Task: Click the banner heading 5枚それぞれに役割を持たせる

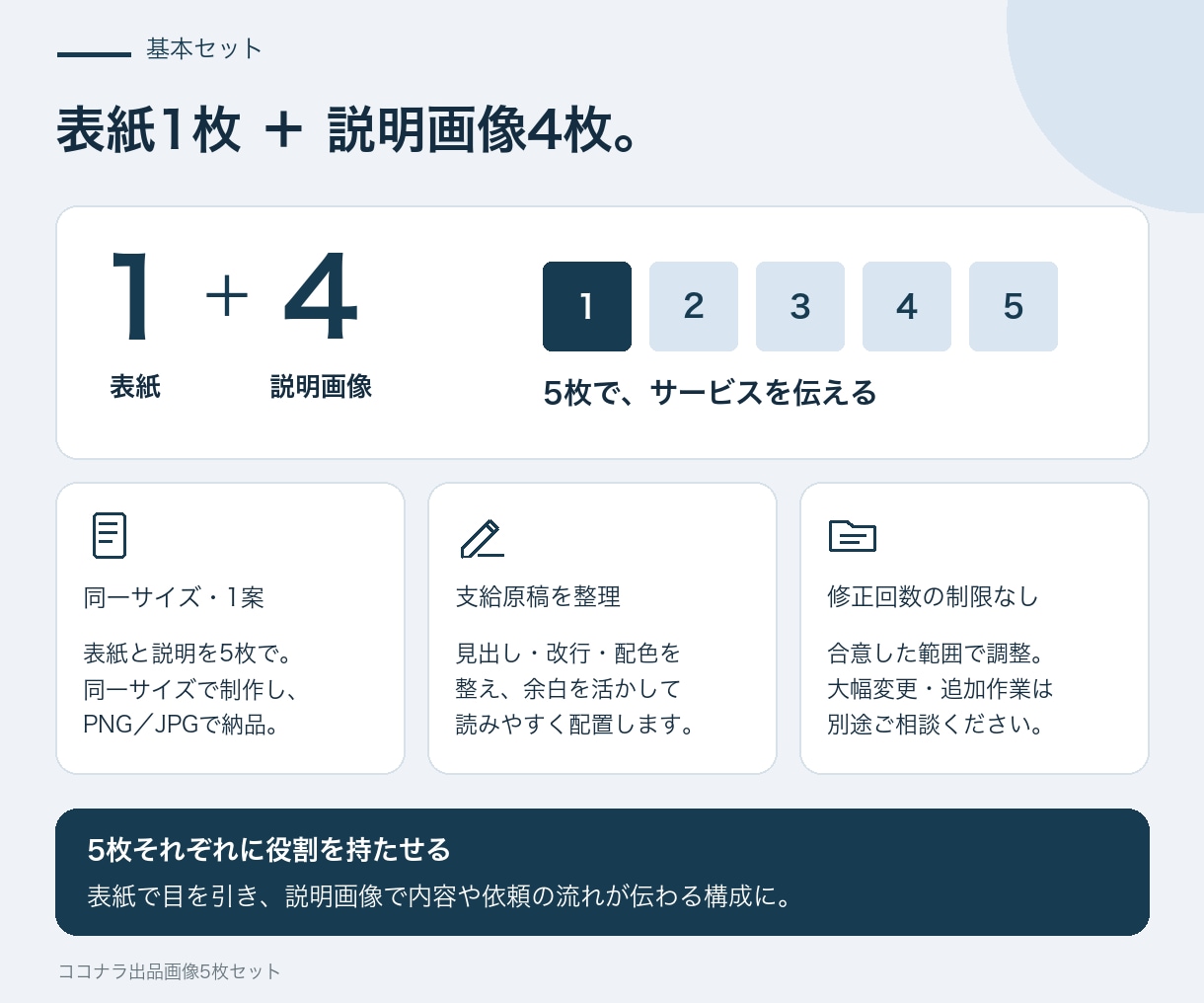Action: [x=269, y=850]
